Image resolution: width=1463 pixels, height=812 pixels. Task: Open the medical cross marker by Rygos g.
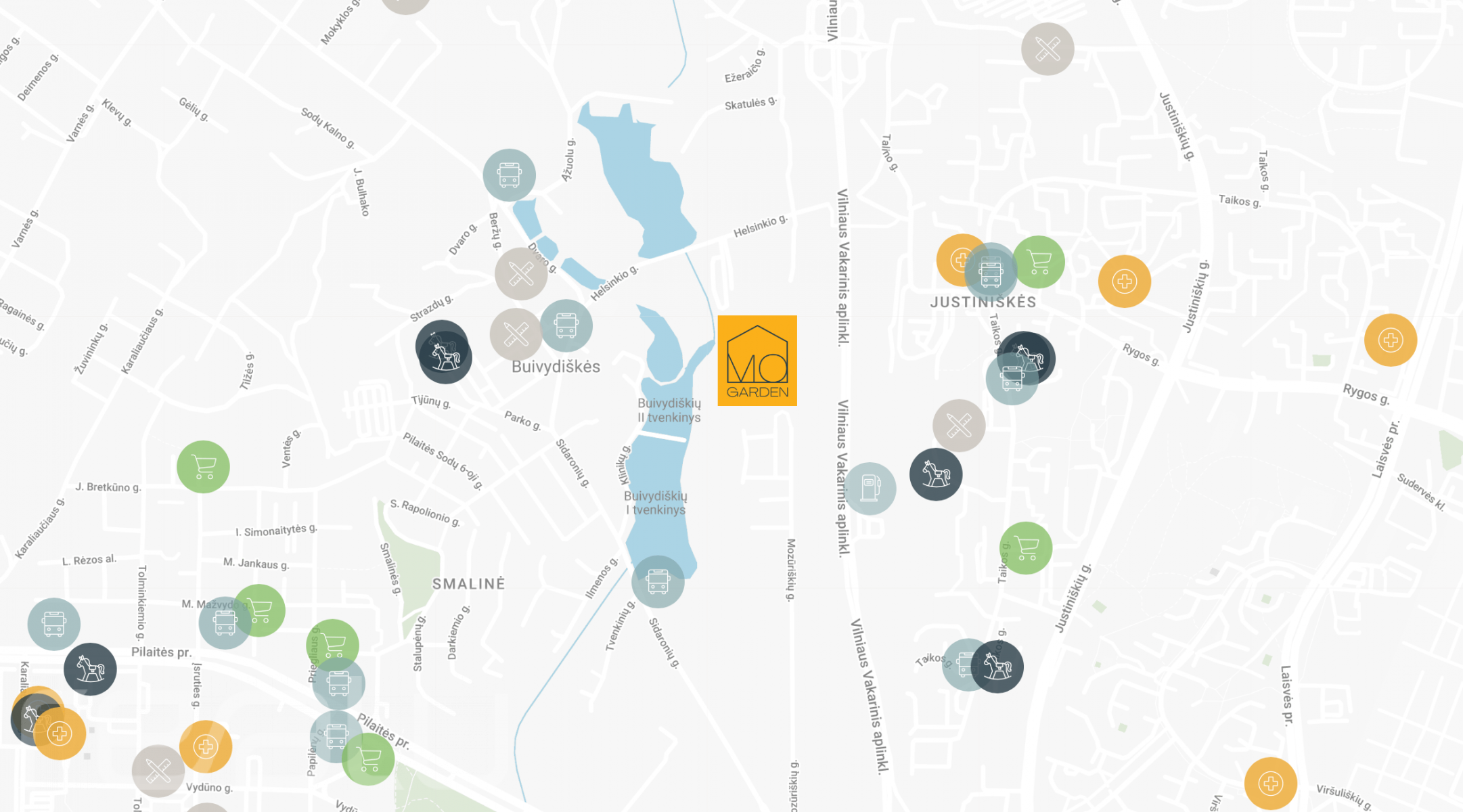(x=1391, y=340)
